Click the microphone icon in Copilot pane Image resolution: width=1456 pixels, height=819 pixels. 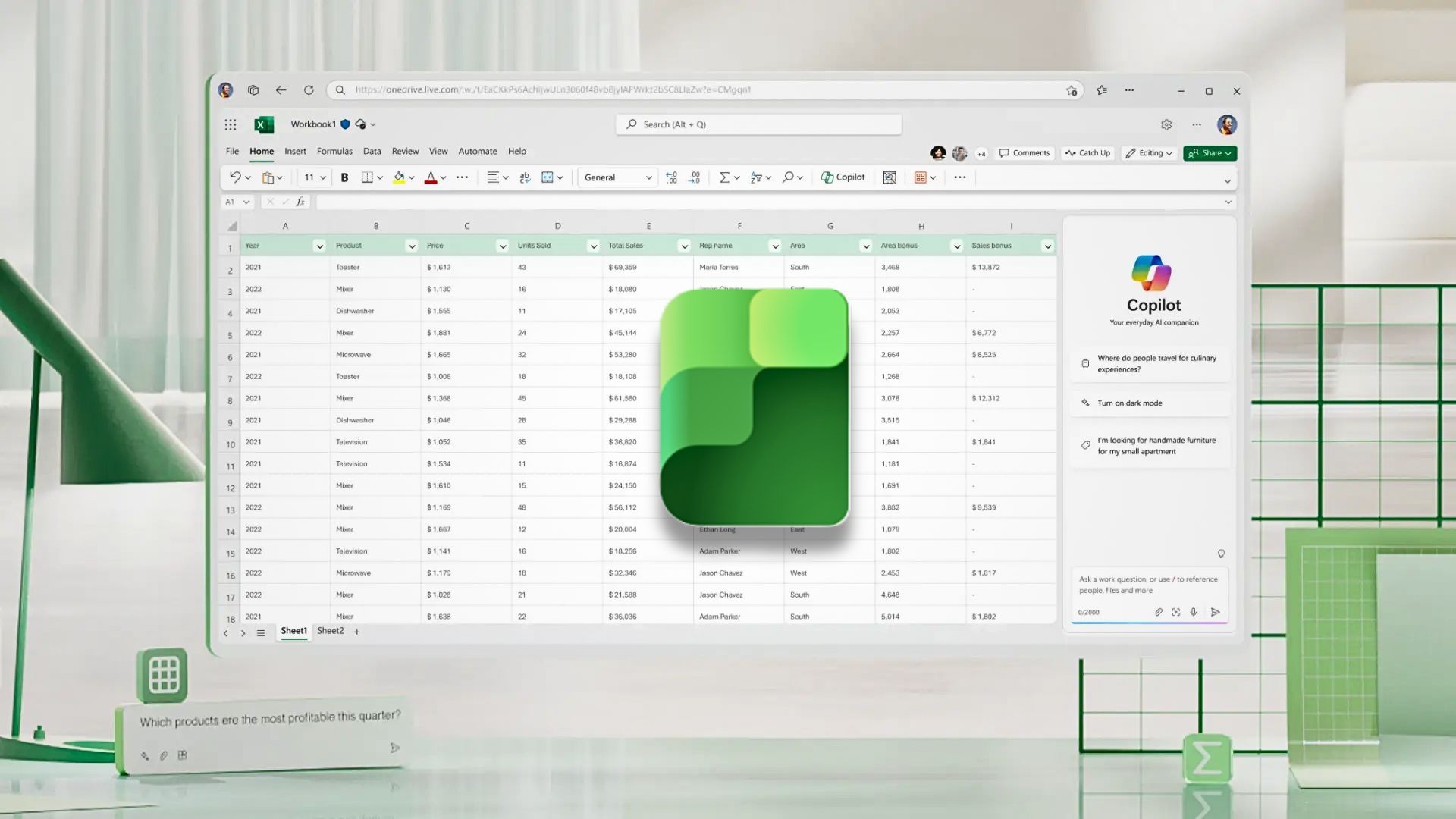tap(1194, 612)
